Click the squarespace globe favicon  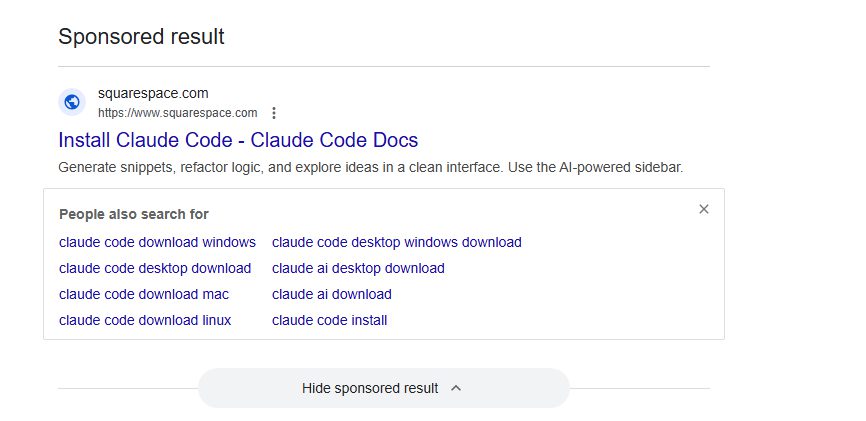point(71,102)
